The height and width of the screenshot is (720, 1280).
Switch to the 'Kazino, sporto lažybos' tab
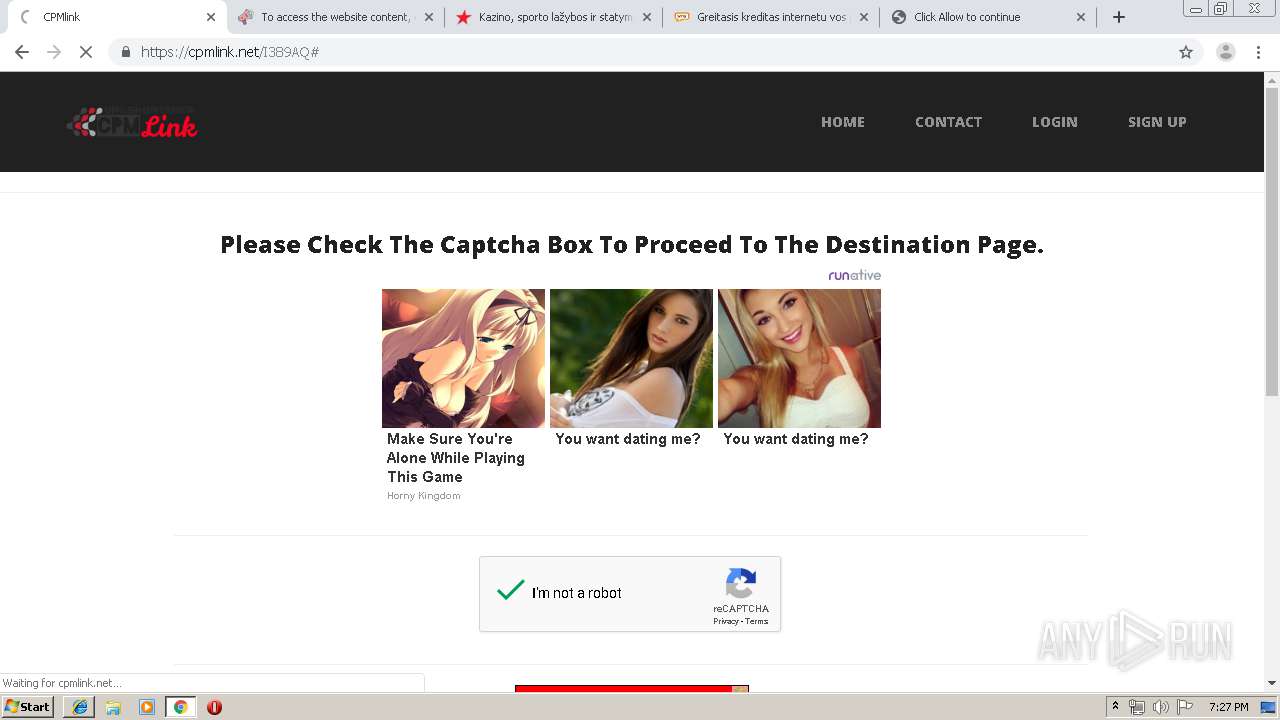(553, 17)
